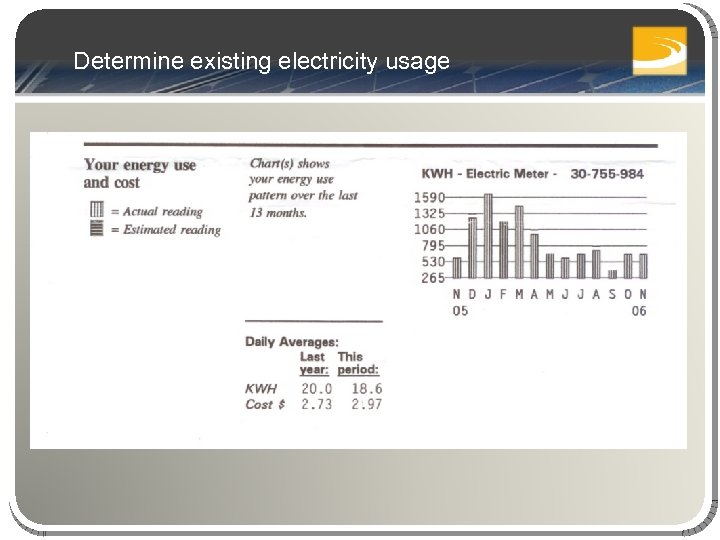The image size is (720, 540).
Task: Click the Estimated reading legend icon
Action: [x=97, y=228]
